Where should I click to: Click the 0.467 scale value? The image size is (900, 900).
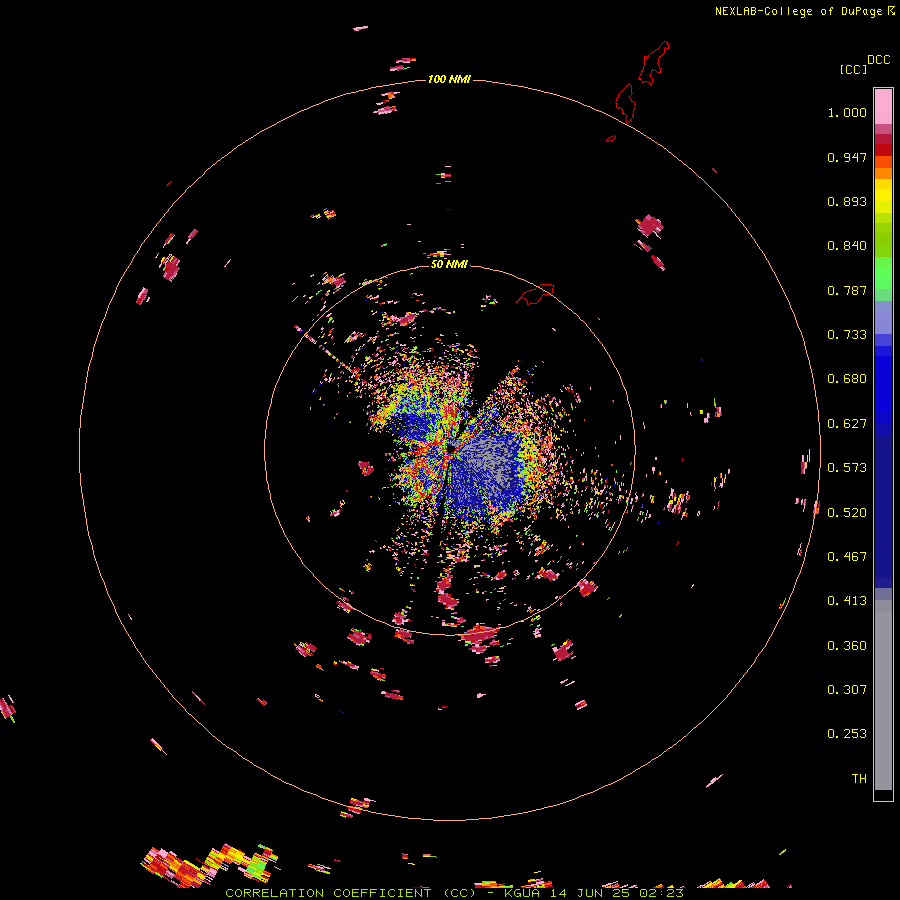pyautogui.click(x=847, y=557)
